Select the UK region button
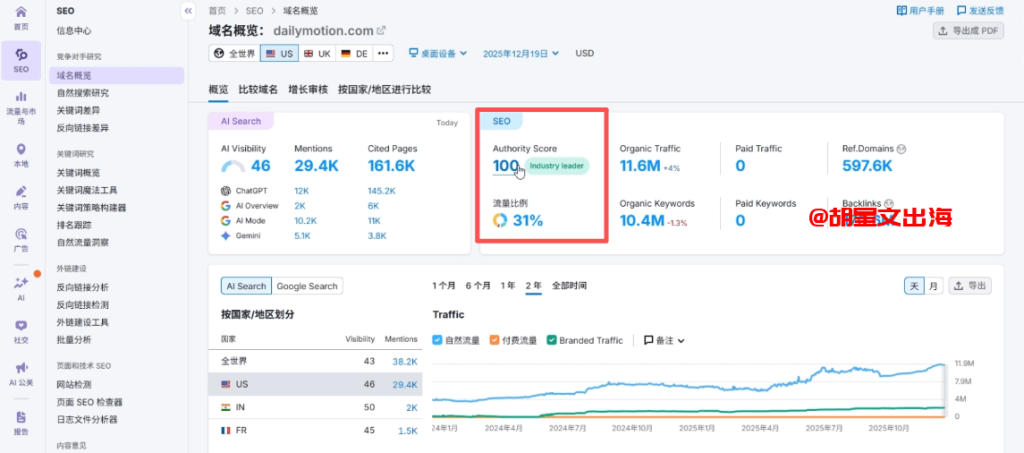This screenshot has width=1024, height=453. point(317,54)
